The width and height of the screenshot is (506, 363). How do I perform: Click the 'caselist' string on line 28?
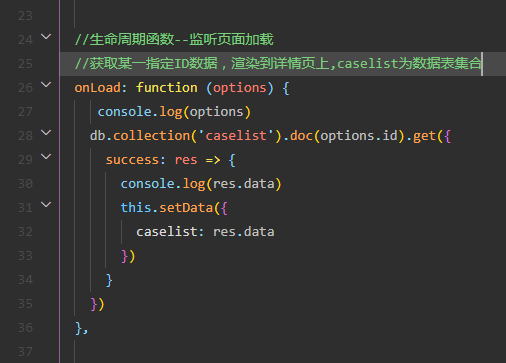[x=236, y=136]
